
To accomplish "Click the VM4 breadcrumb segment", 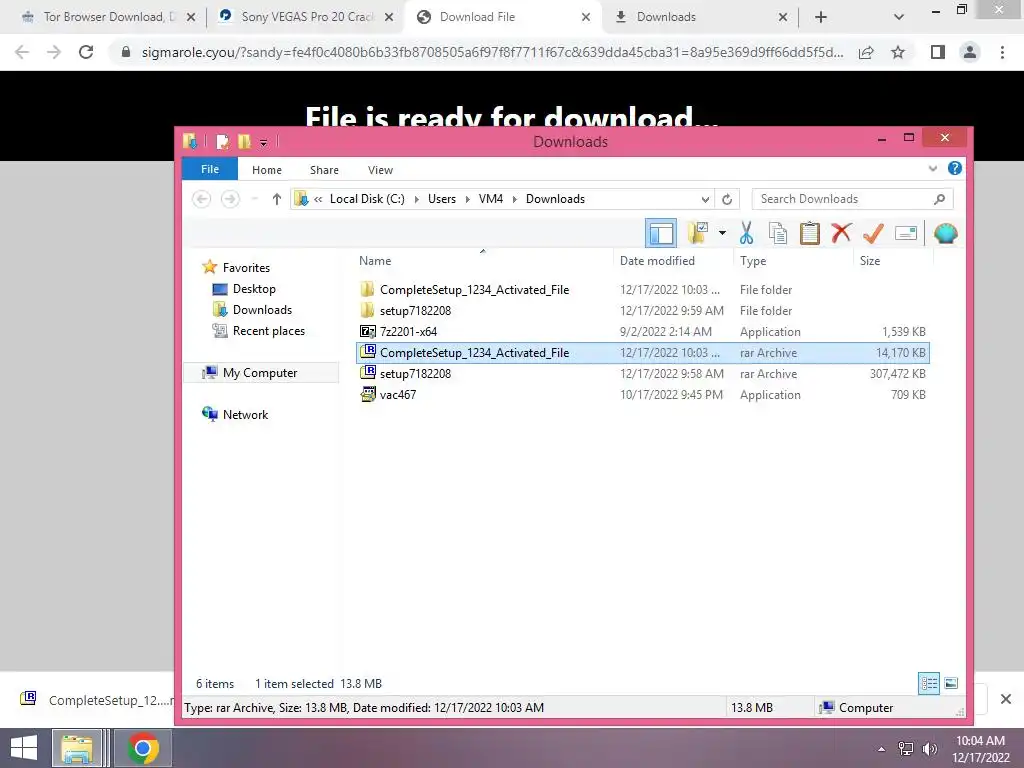I will (490, 199).
